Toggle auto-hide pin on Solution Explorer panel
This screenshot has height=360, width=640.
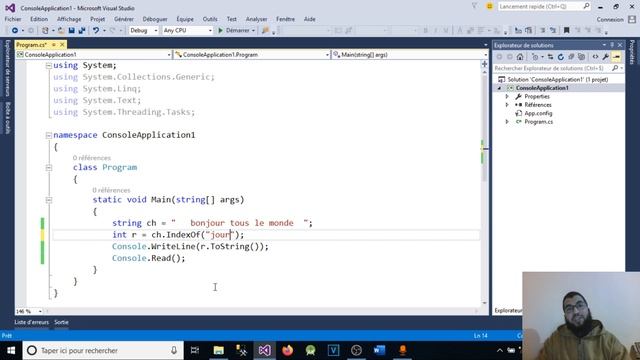point(612,45)
